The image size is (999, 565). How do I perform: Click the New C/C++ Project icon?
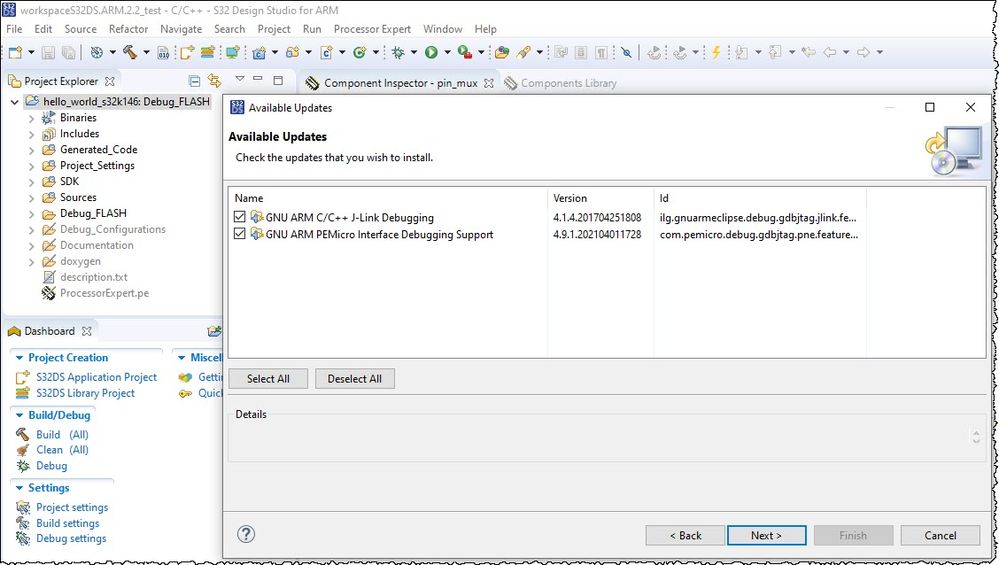coord(259,52)
